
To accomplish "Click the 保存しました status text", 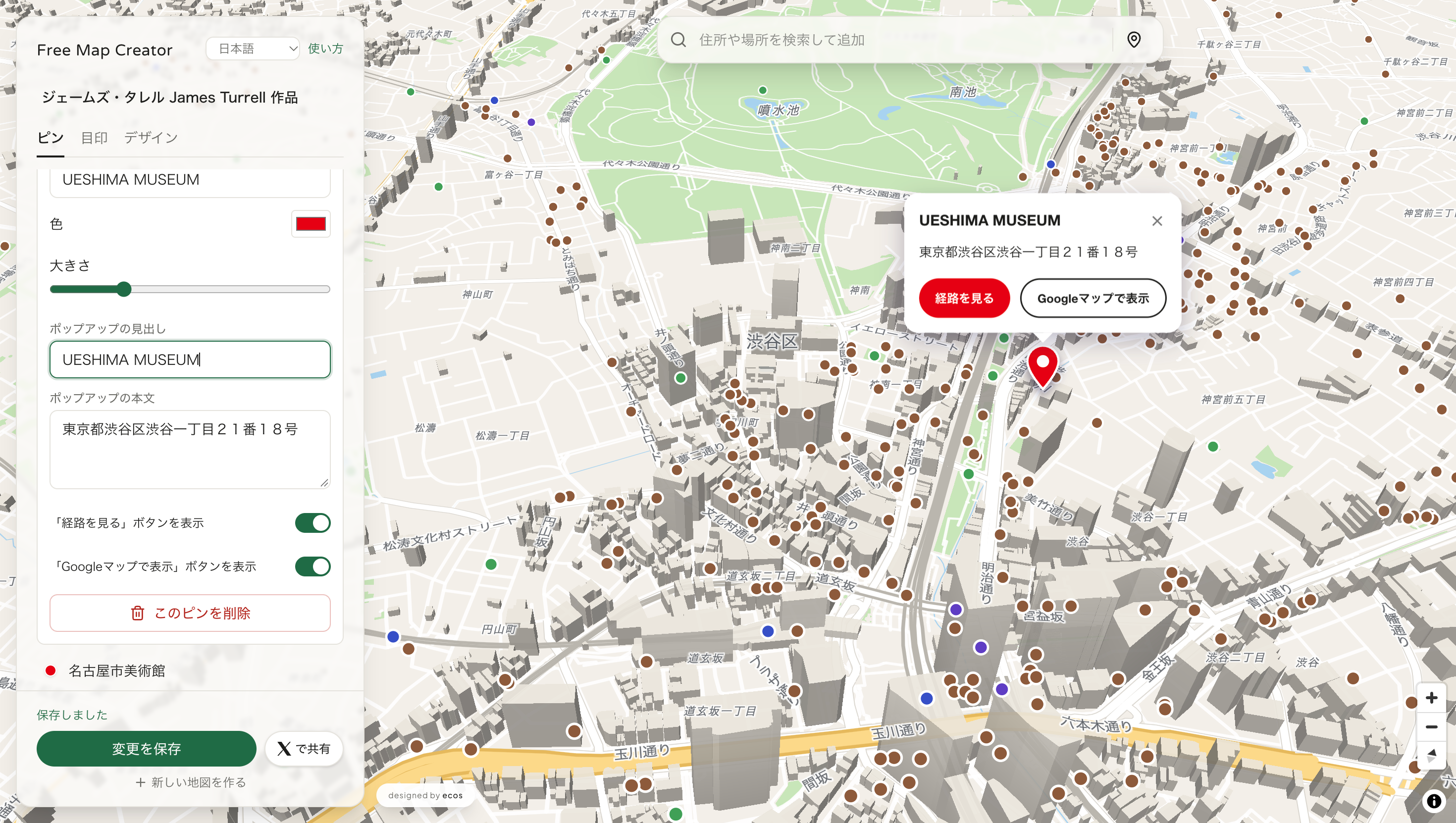I will (x=72, y=715).
